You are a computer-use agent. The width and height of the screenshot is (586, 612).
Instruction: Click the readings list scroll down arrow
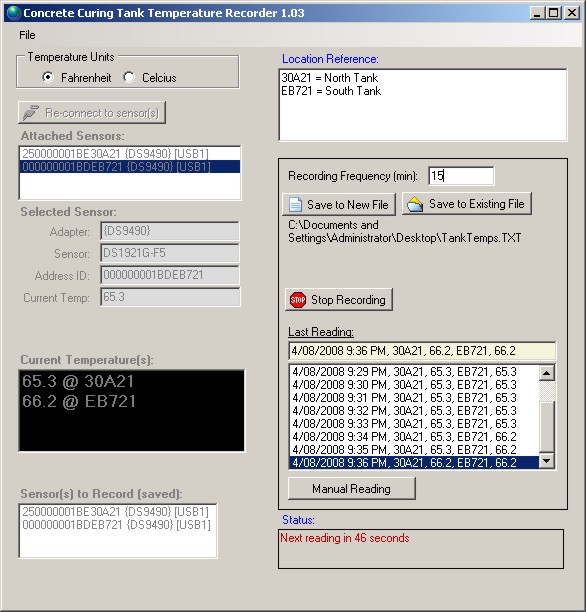(x=547, y=461)
